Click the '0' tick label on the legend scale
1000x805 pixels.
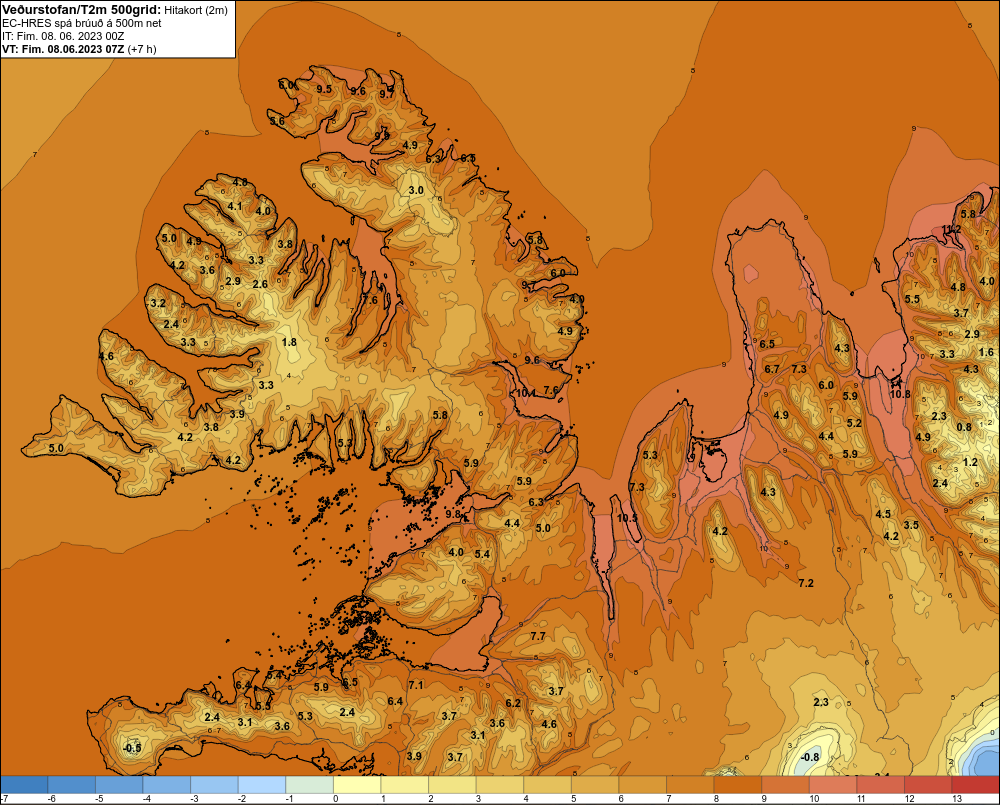(x=336, y=799)
